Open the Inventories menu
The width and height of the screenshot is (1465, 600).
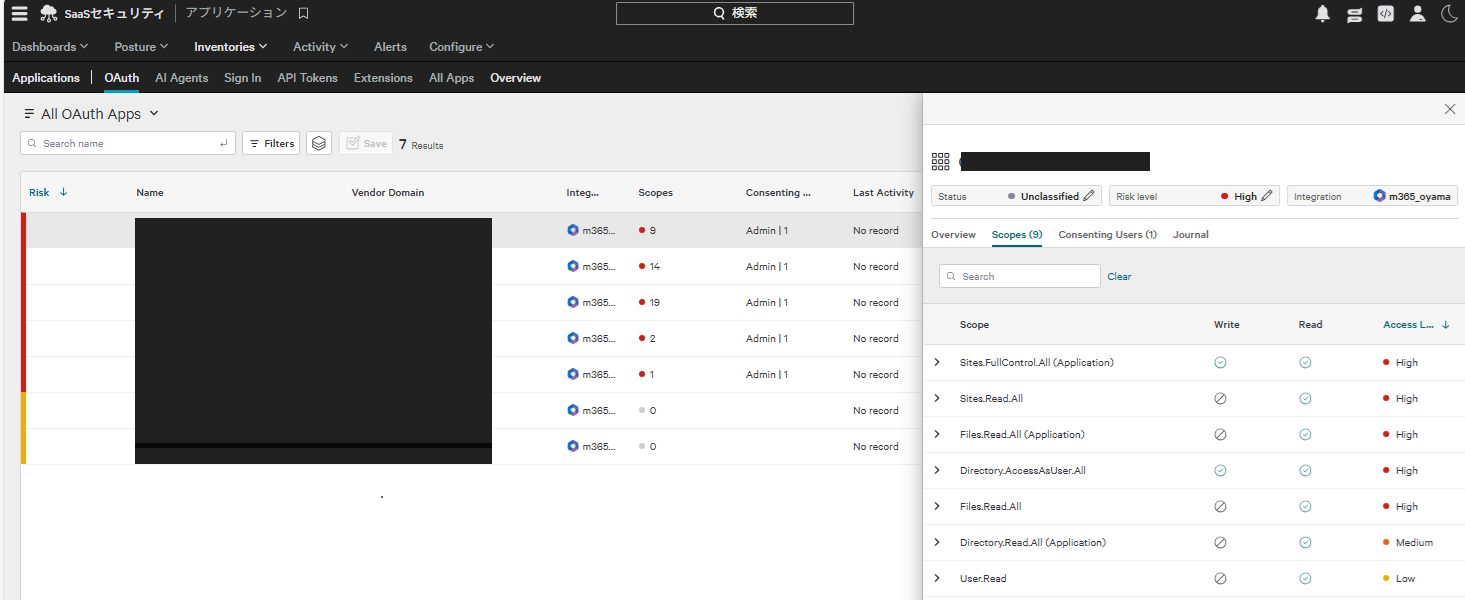tap(230, 47)
